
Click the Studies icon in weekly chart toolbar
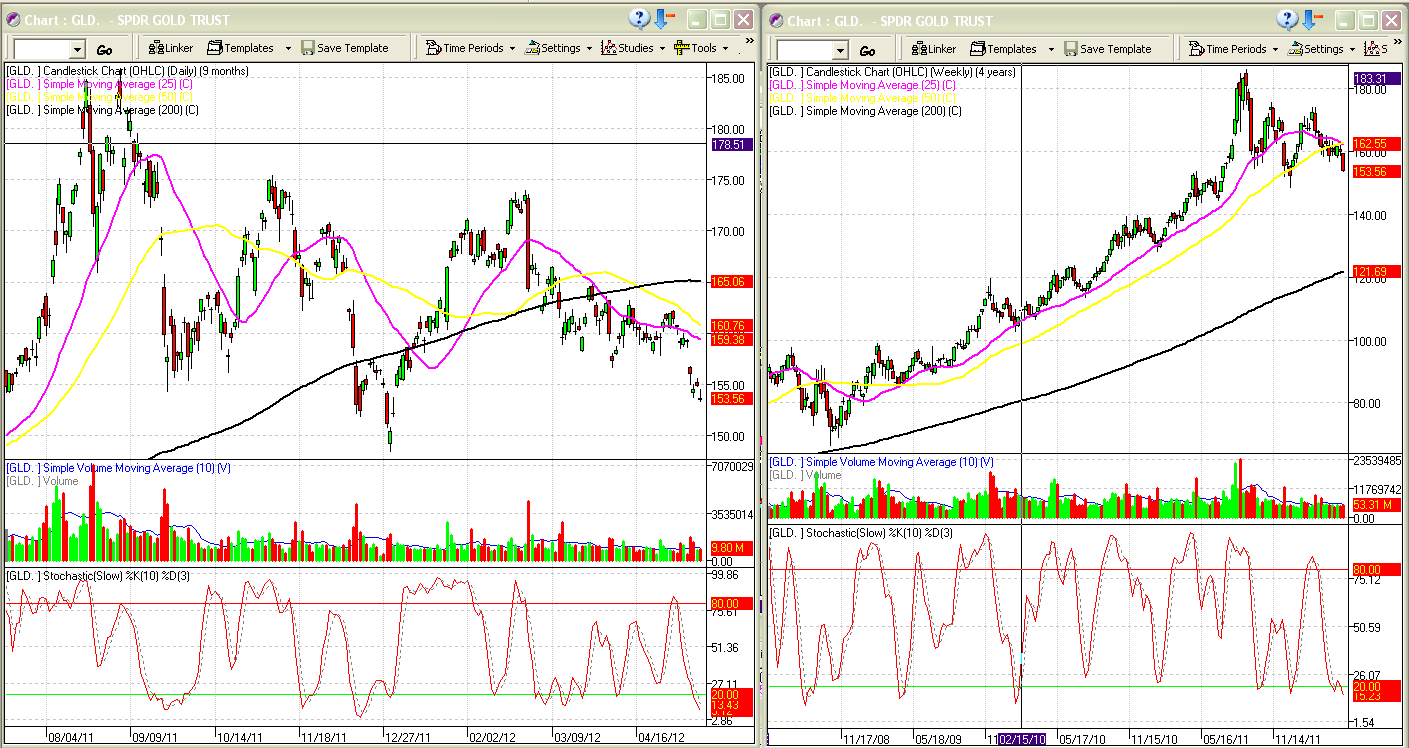point(1372,49)
